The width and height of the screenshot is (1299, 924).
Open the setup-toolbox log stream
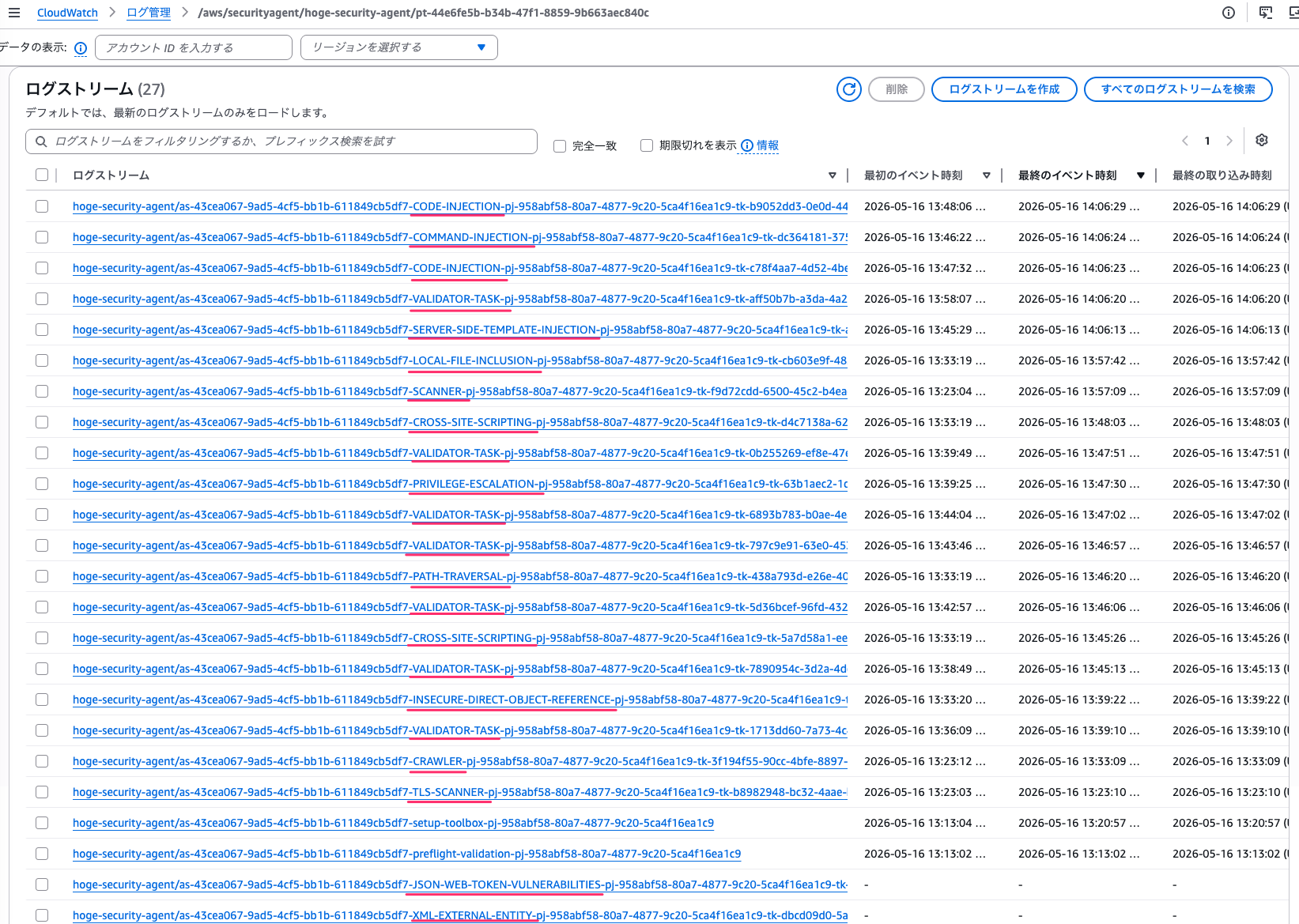pos(393,823)
